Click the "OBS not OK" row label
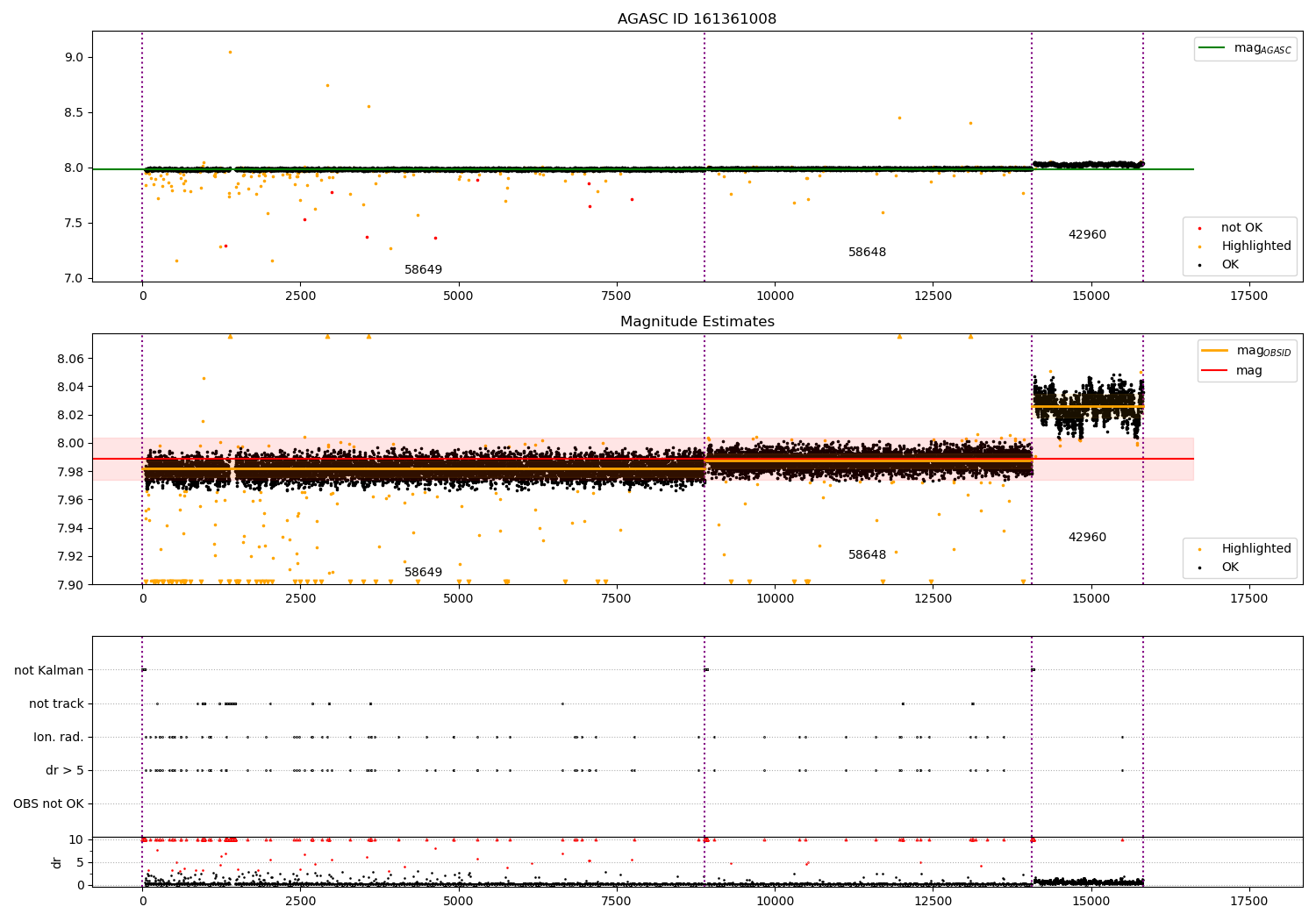Screen dimensions: 1316x921 click(x=48, y=804)
